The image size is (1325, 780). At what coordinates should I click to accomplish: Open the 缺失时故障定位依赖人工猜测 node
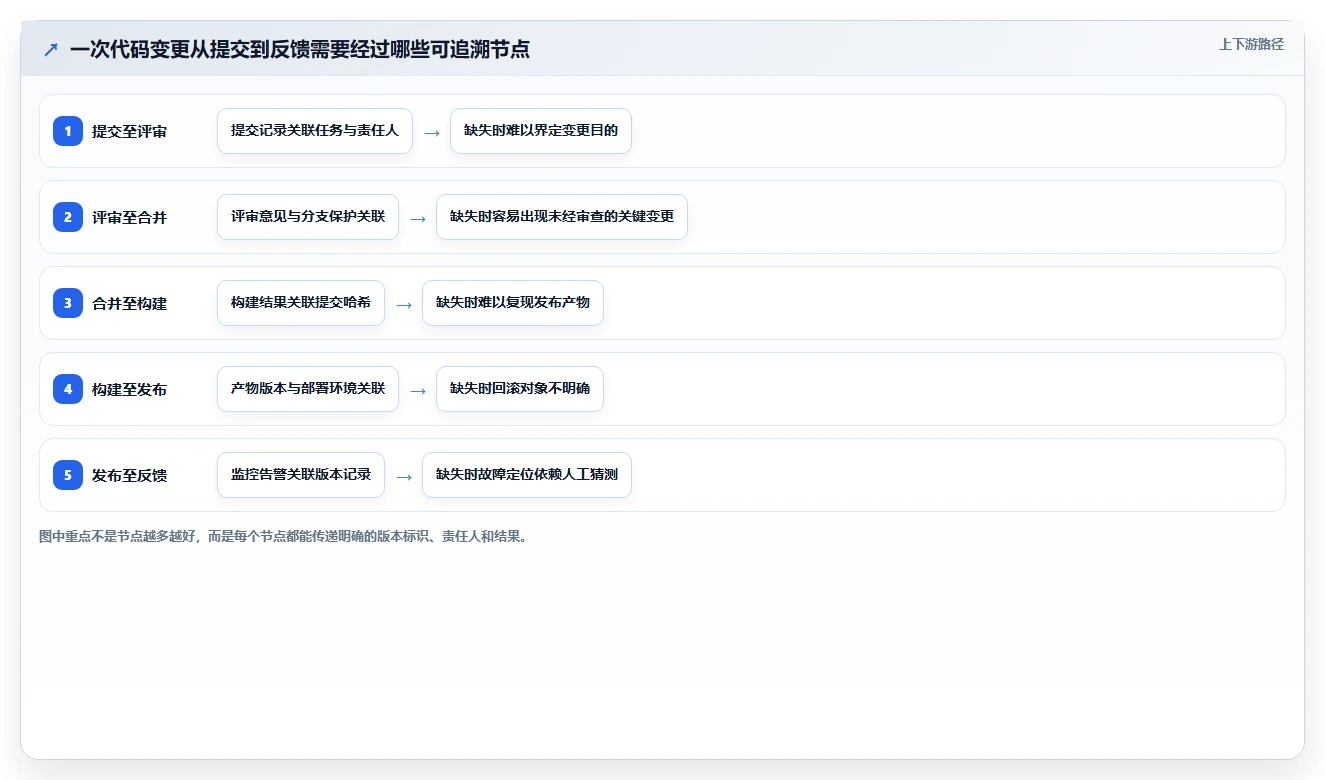click(x=527, y=475)
